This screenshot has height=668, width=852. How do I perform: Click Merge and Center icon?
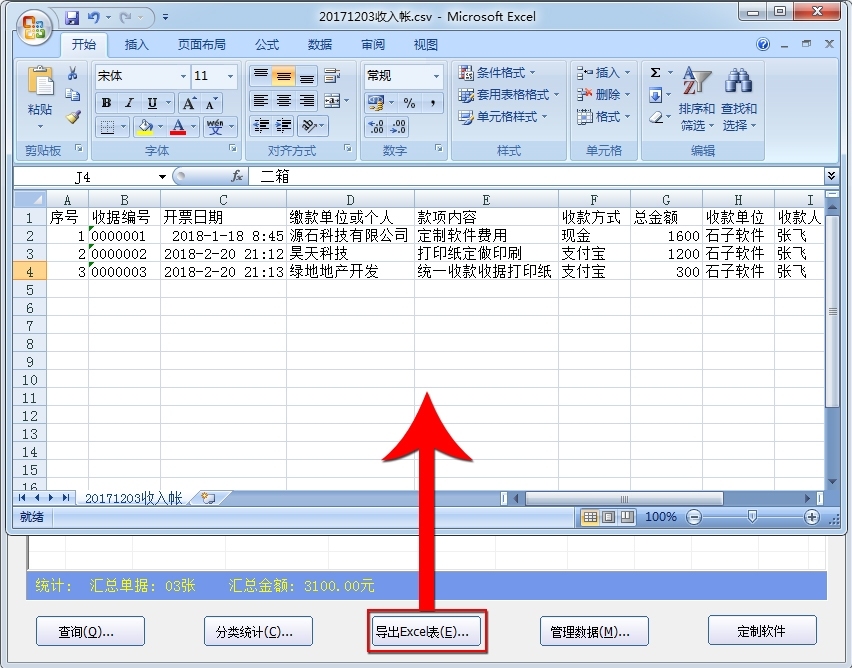pyautogui.click(x=331, y=101)
